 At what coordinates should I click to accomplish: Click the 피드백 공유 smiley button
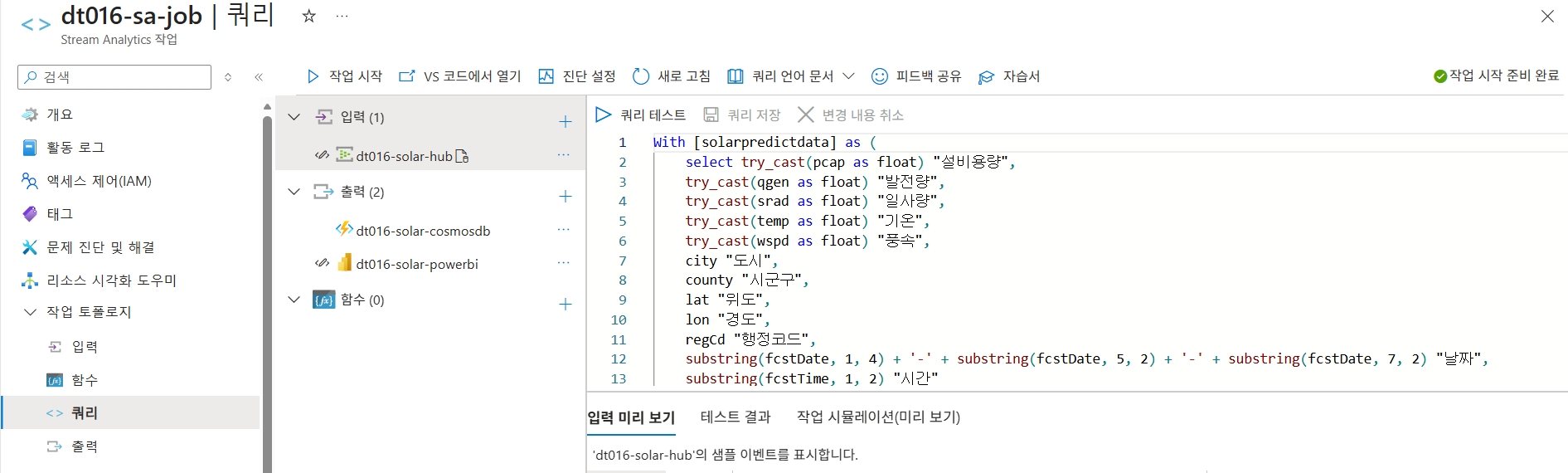pyautogui.click(x=916, y=76)
